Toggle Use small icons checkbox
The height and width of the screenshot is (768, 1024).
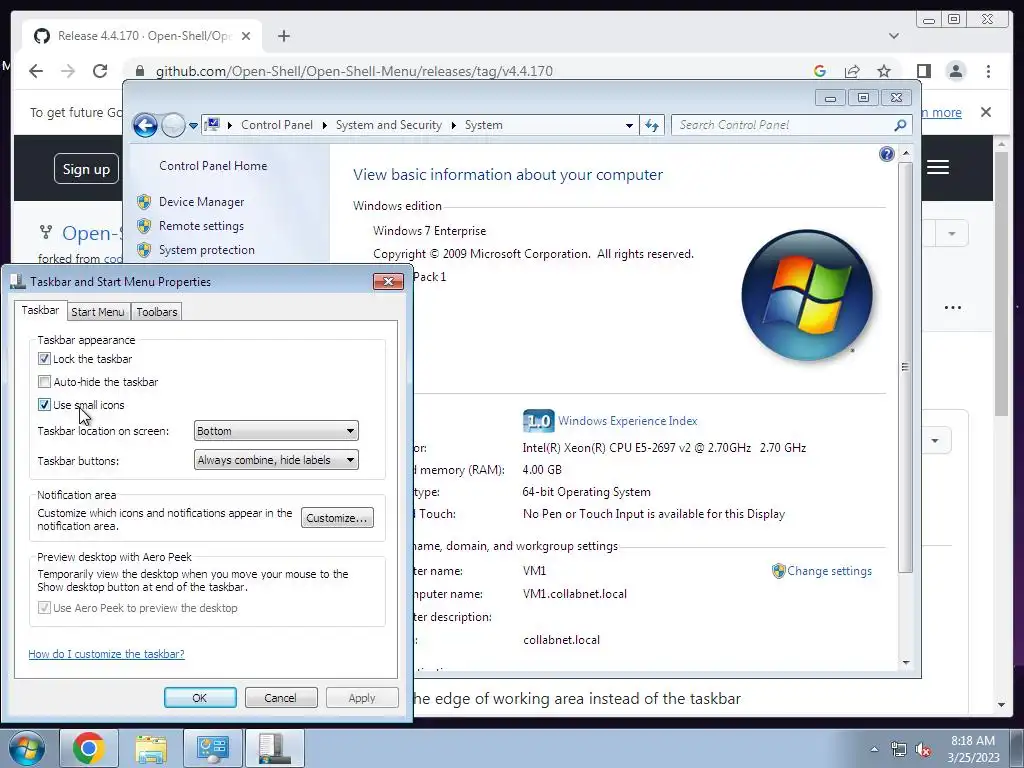44,404
